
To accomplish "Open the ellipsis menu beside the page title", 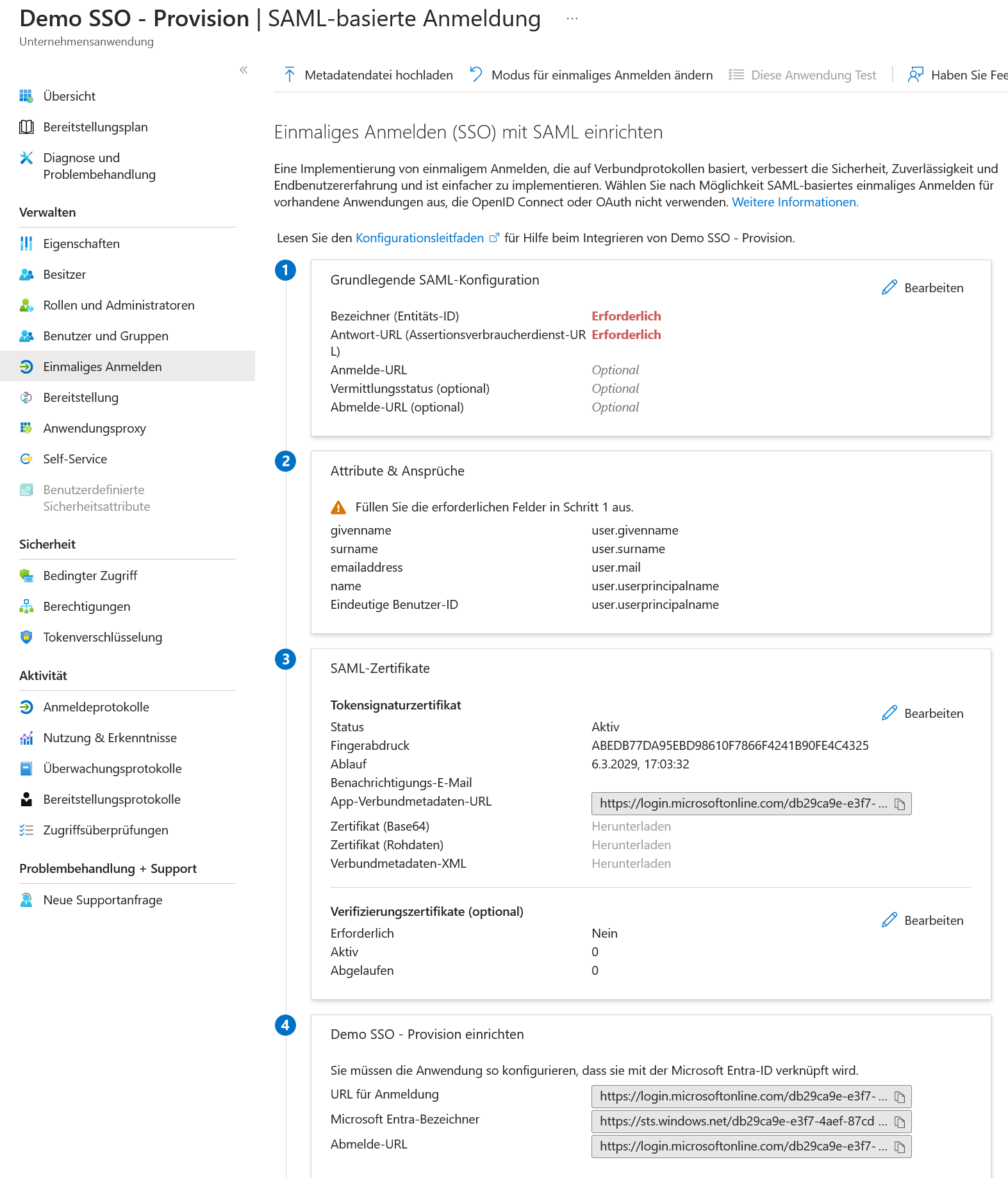I will pyautogui.click(x=572, y=19).
